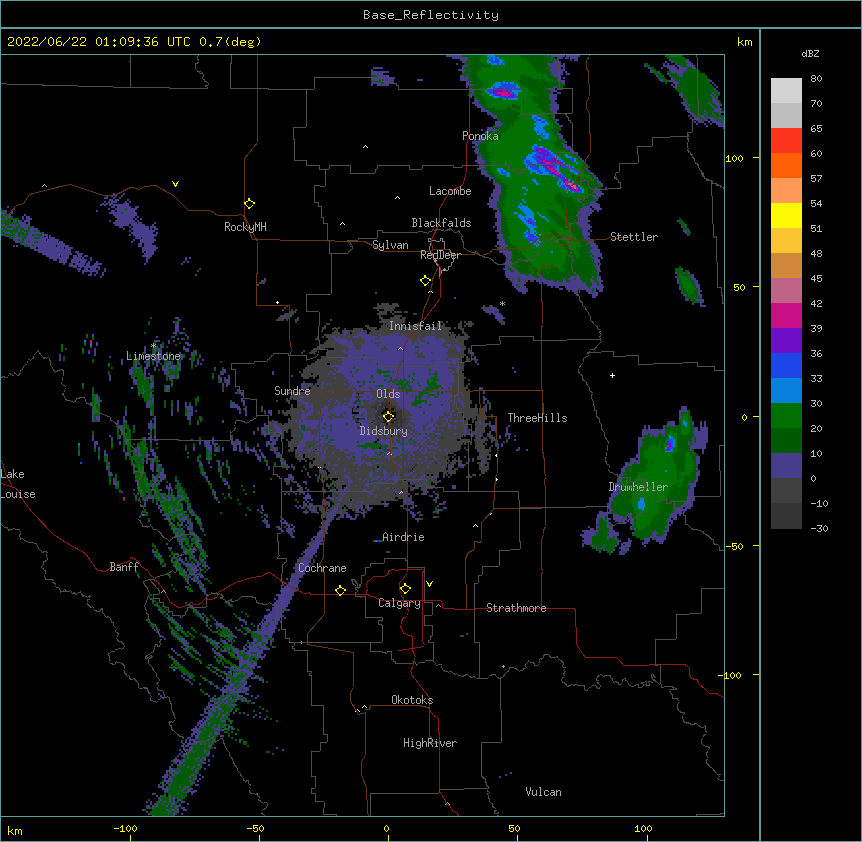The image size is (862, 842).
Task: Click the Limestone label
Action: tap(153, 356)
